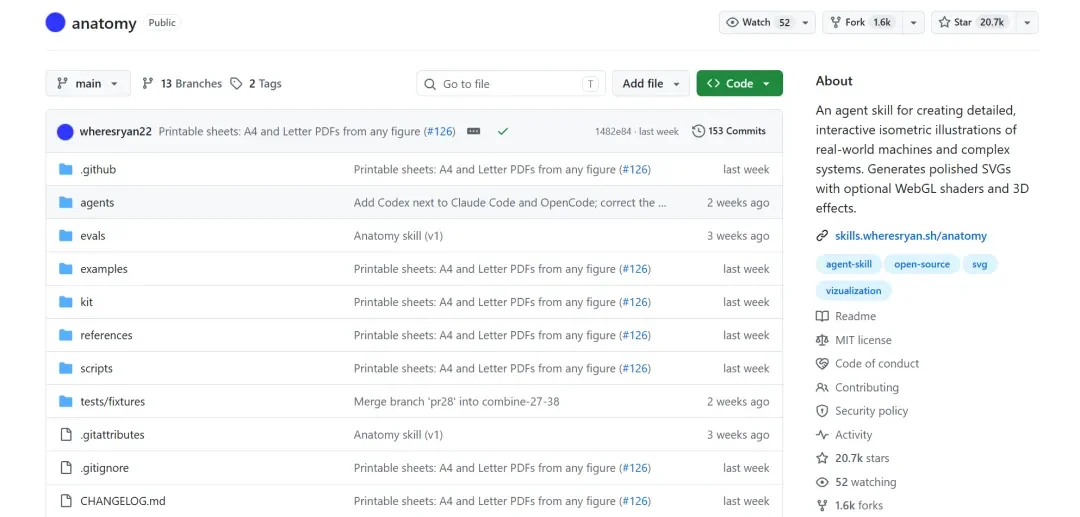Image resolution: width=1080 pixels, height=517 pixels.
Task: Expand the Star lists dropdown arrow
Action: coord(1027,23)
